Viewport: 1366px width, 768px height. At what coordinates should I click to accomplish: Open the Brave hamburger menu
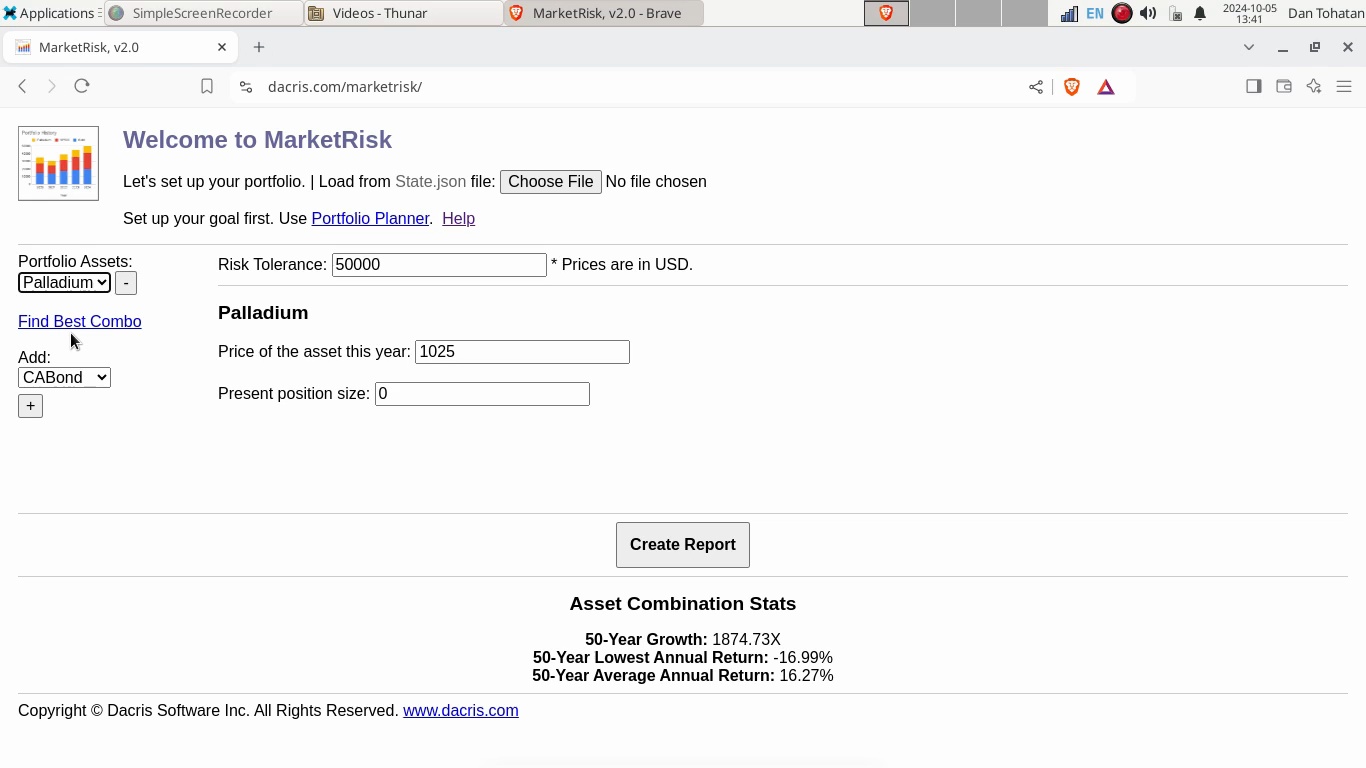(1344, 87)
